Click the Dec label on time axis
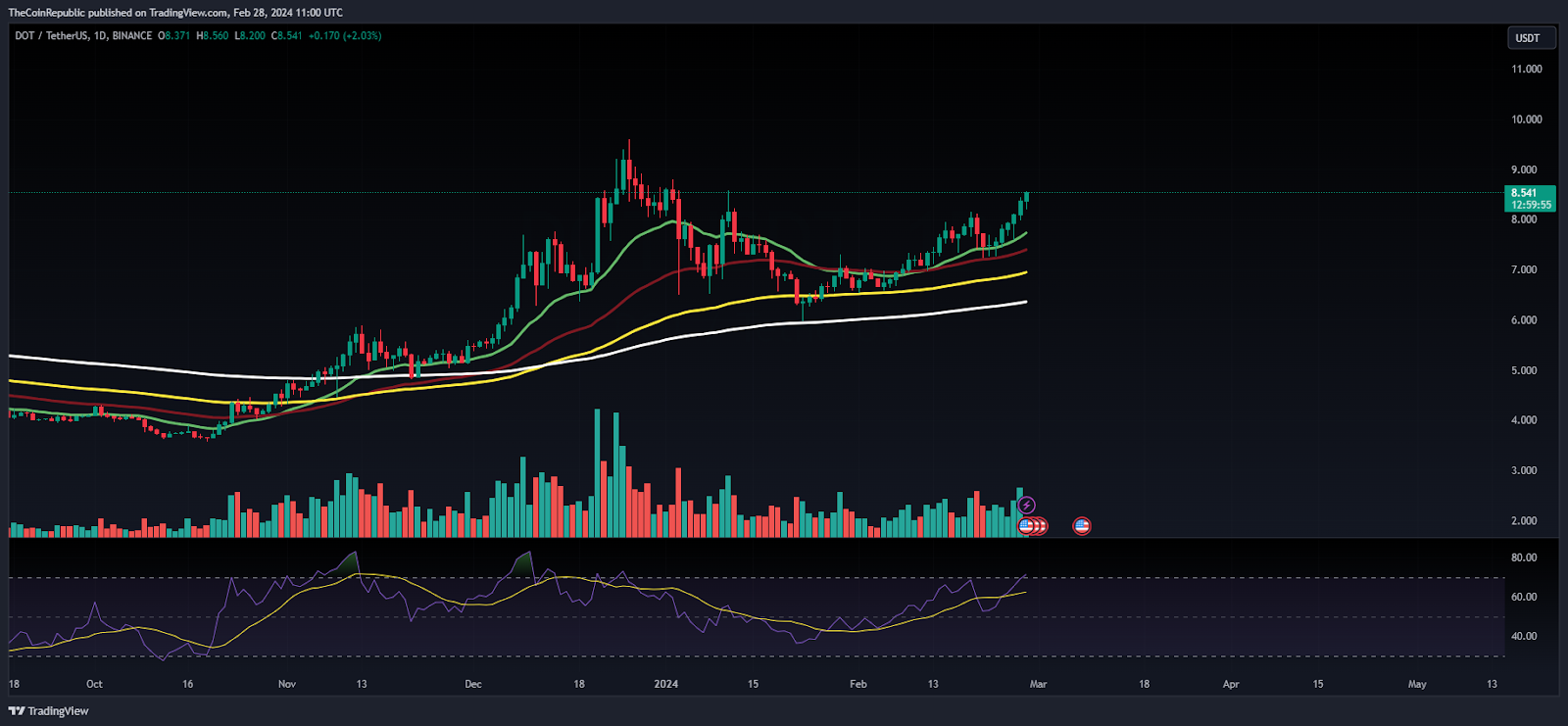The image size is (1568, 726). point(473,684)
